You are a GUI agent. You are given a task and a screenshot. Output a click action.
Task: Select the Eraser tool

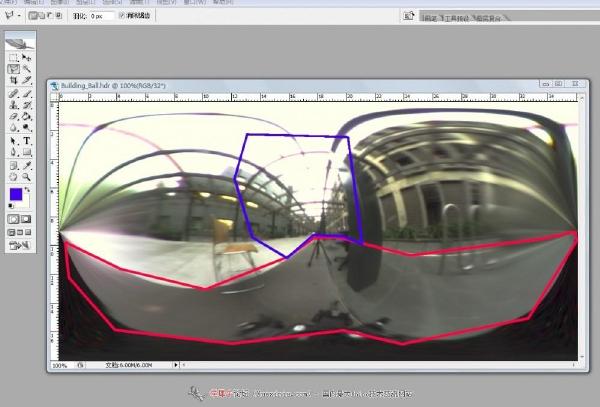14,116
